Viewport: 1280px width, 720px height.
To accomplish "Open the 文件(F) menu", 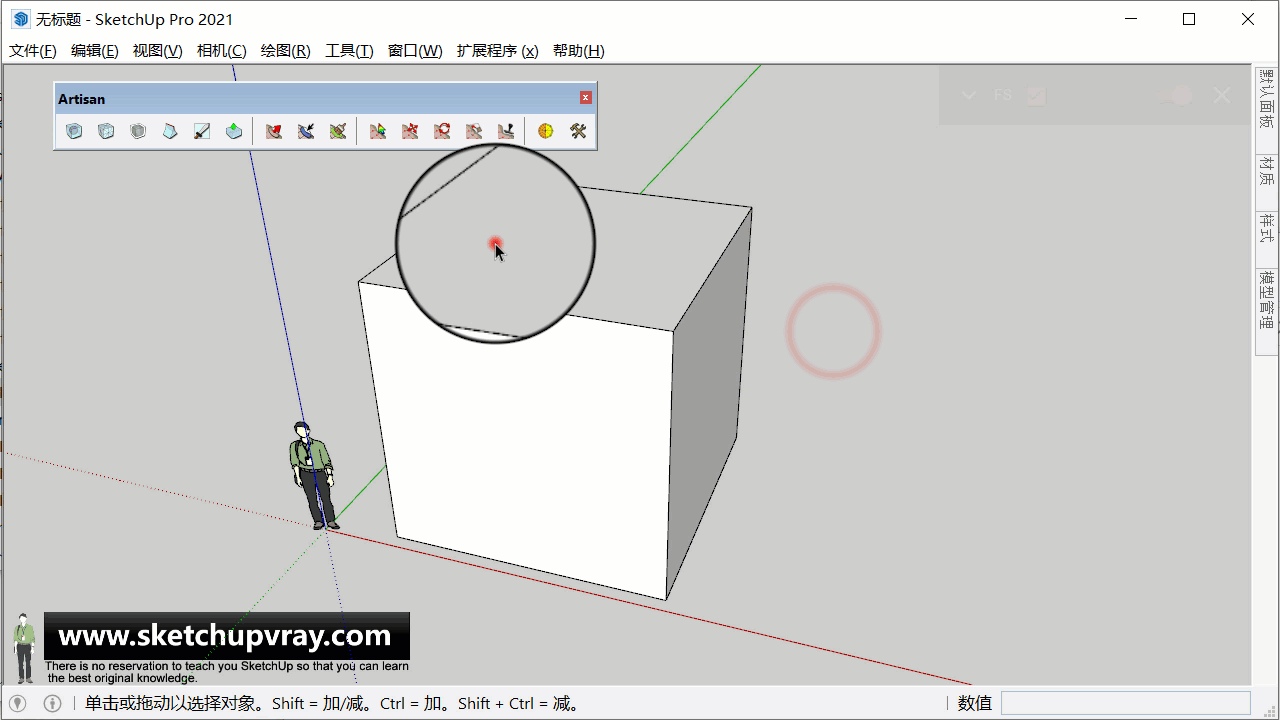I will click(x=33, y=51).
